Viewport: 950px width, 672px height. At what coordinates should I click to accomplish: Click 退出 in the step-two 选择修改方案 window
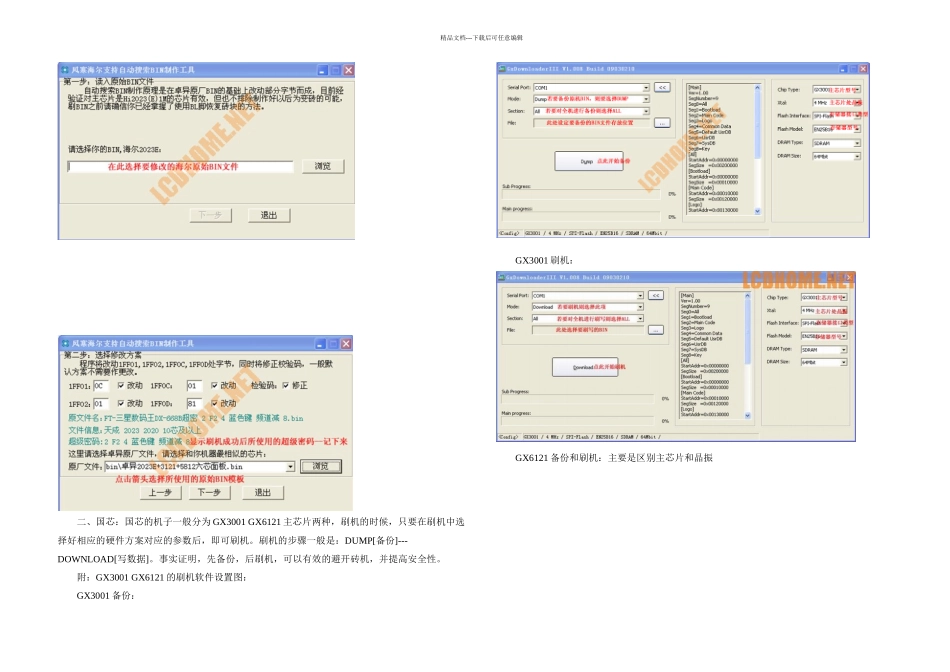[262, 493]
